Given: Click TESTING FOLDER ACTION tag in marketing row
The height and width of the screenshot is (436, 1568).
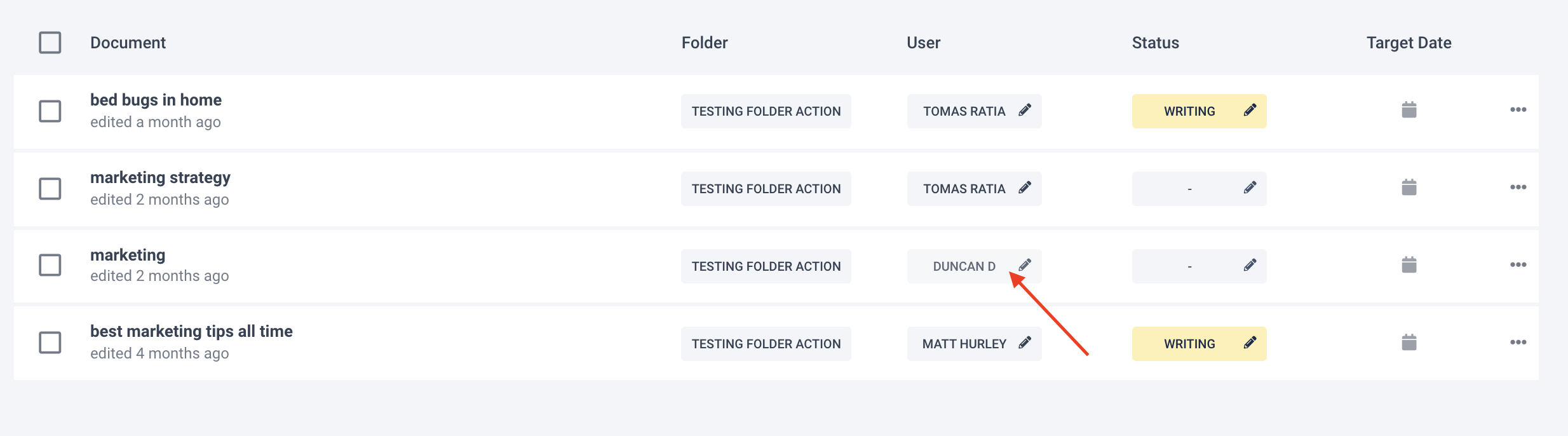Looking at the screenshot, I should tap(766, 266).
